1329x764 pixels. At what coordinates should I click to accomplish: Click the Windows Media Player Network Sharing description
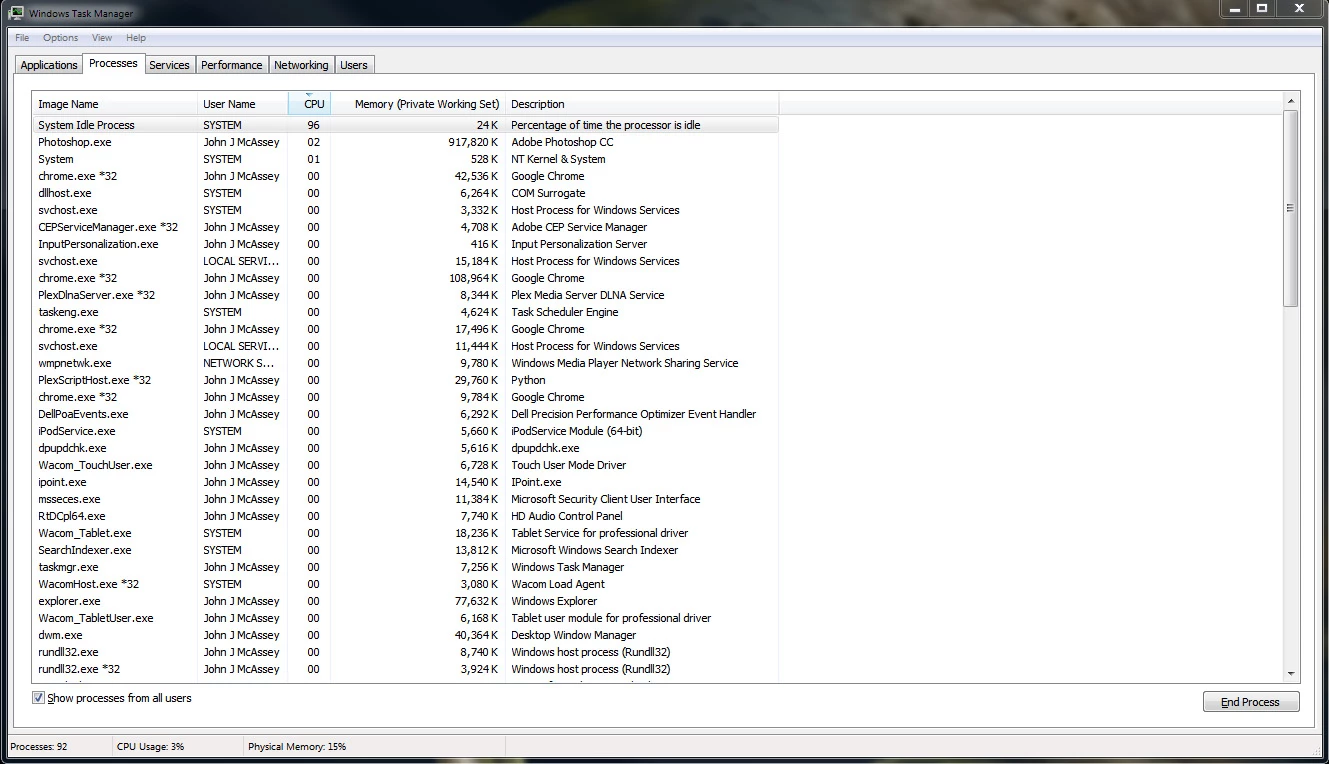click(625, 363)
